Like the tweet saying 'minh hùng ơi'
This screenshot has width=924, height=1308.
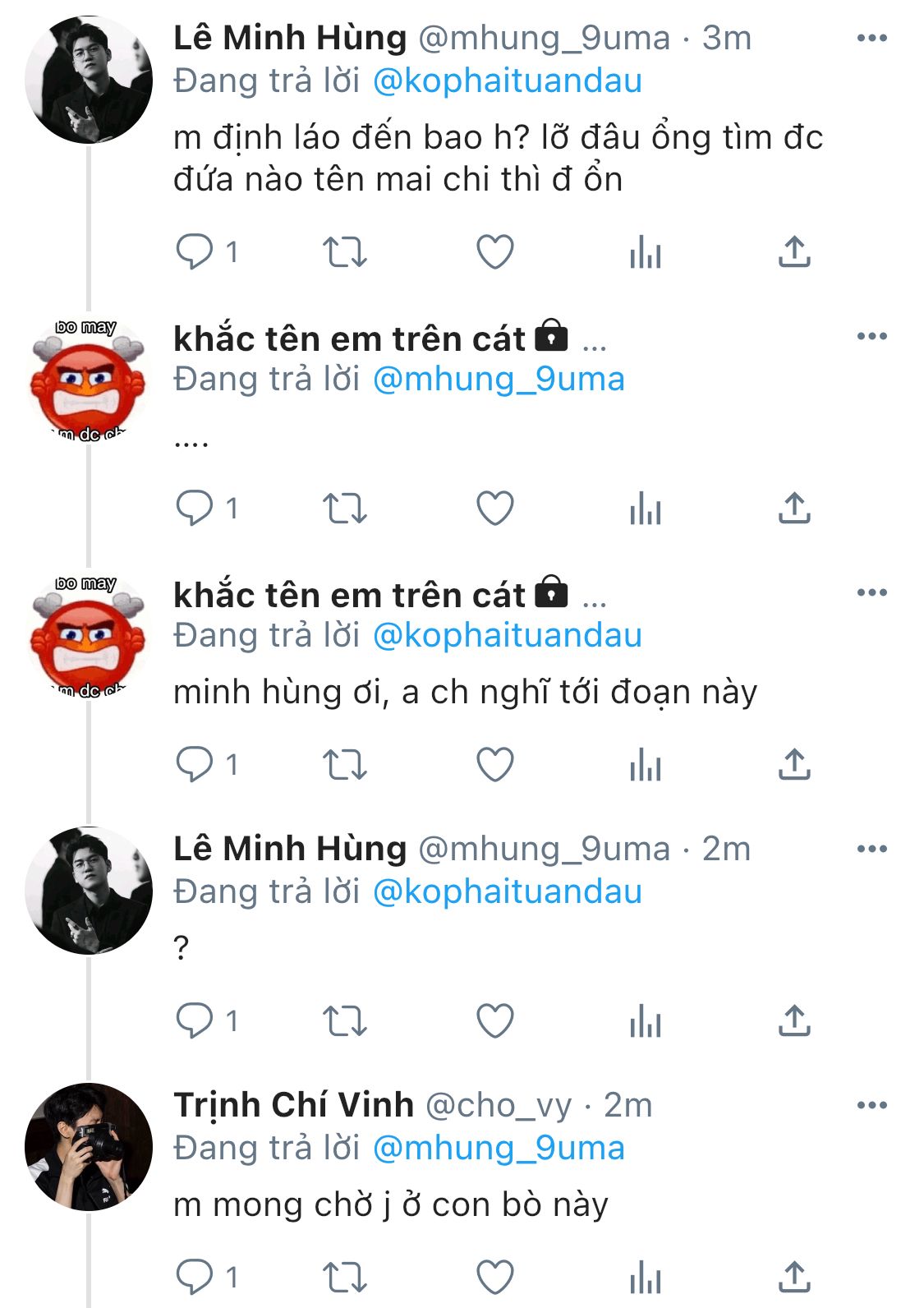click(x=495, y=764)
